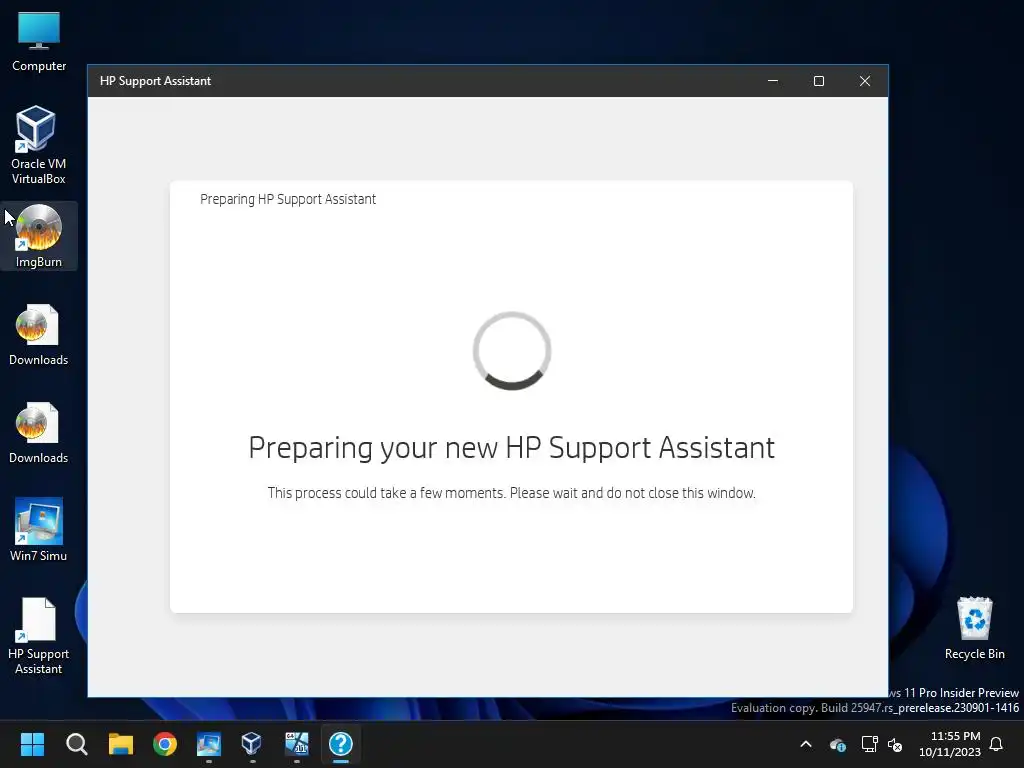Select the upper Downloads file below ImgBurn

point(39,334)
